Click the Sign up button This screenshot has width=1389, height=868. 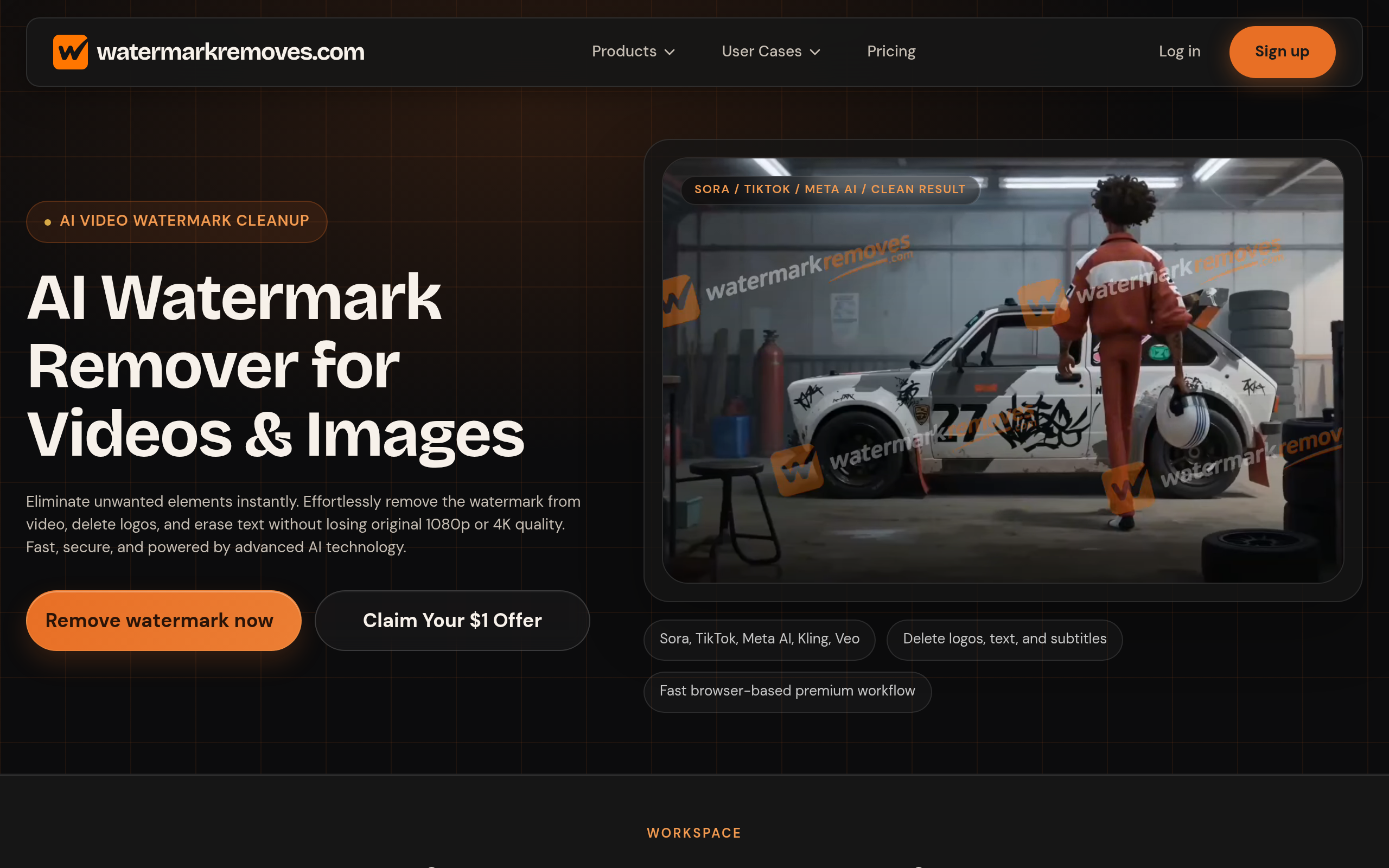pyautogui.click(x=1282, y=52)
